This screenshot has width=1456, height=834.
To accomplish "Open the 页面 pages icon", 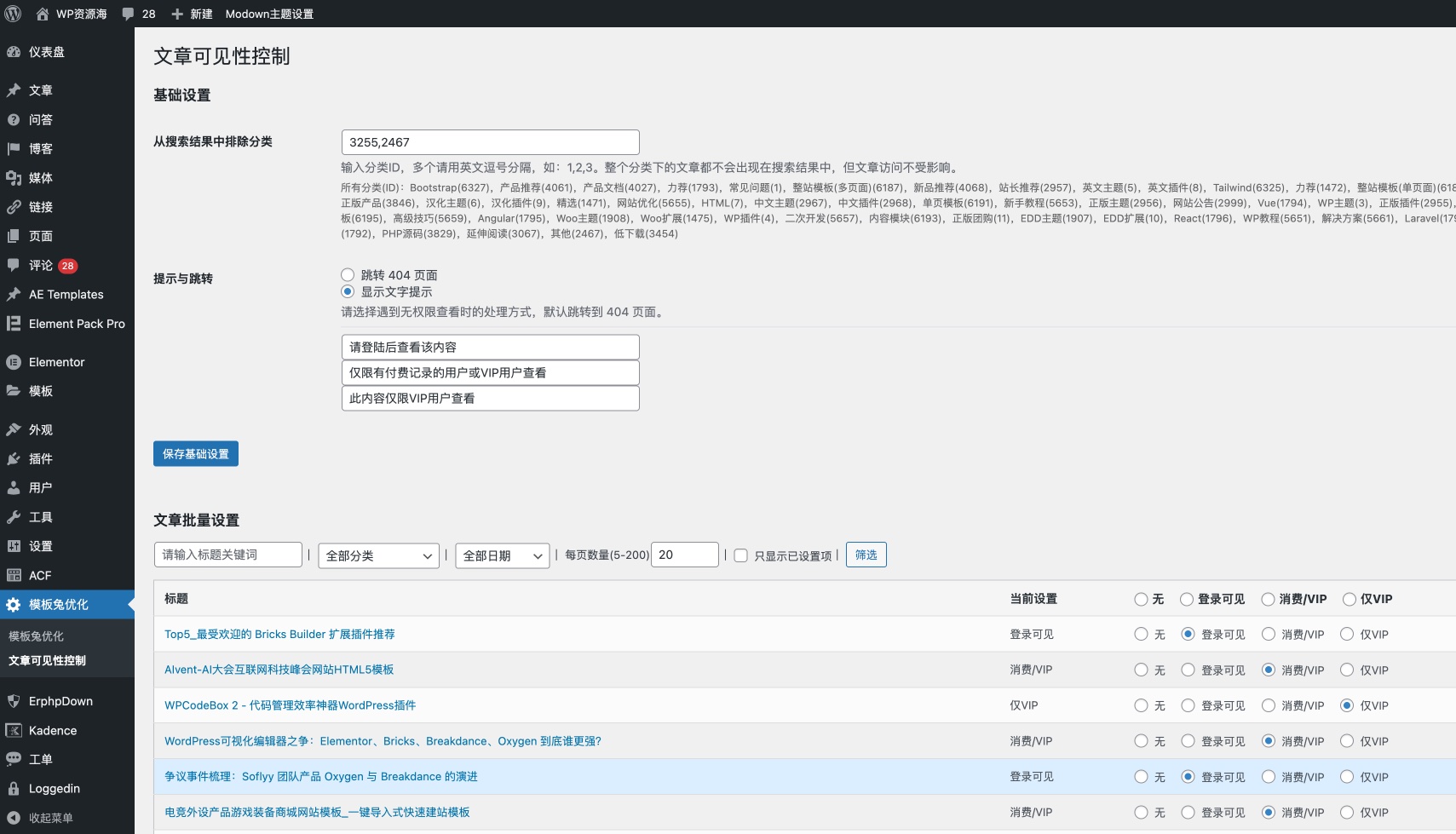I will tap(14, 236).
